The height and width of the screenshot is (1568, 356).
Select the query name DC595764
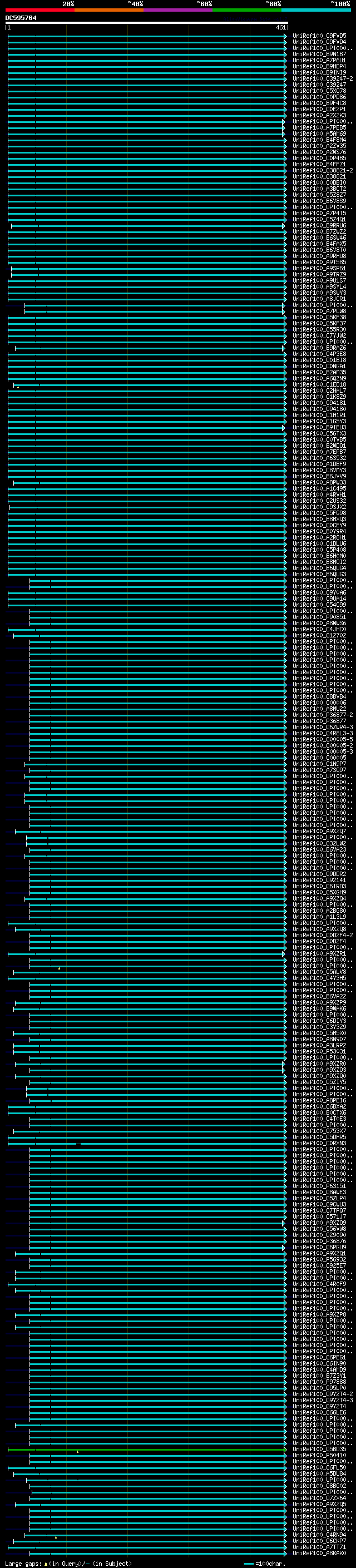[x=21, y=18]
